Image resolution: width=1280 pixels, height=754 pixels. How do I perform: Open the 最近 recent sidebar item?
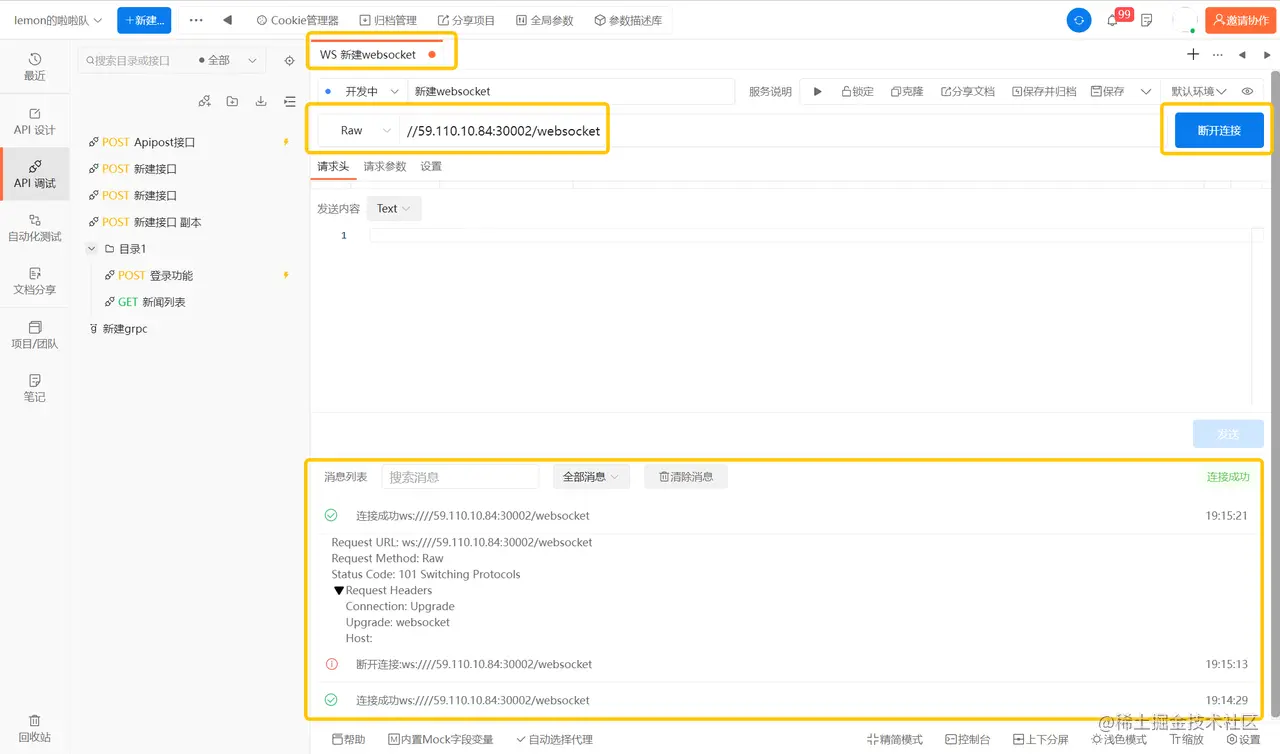35,66
